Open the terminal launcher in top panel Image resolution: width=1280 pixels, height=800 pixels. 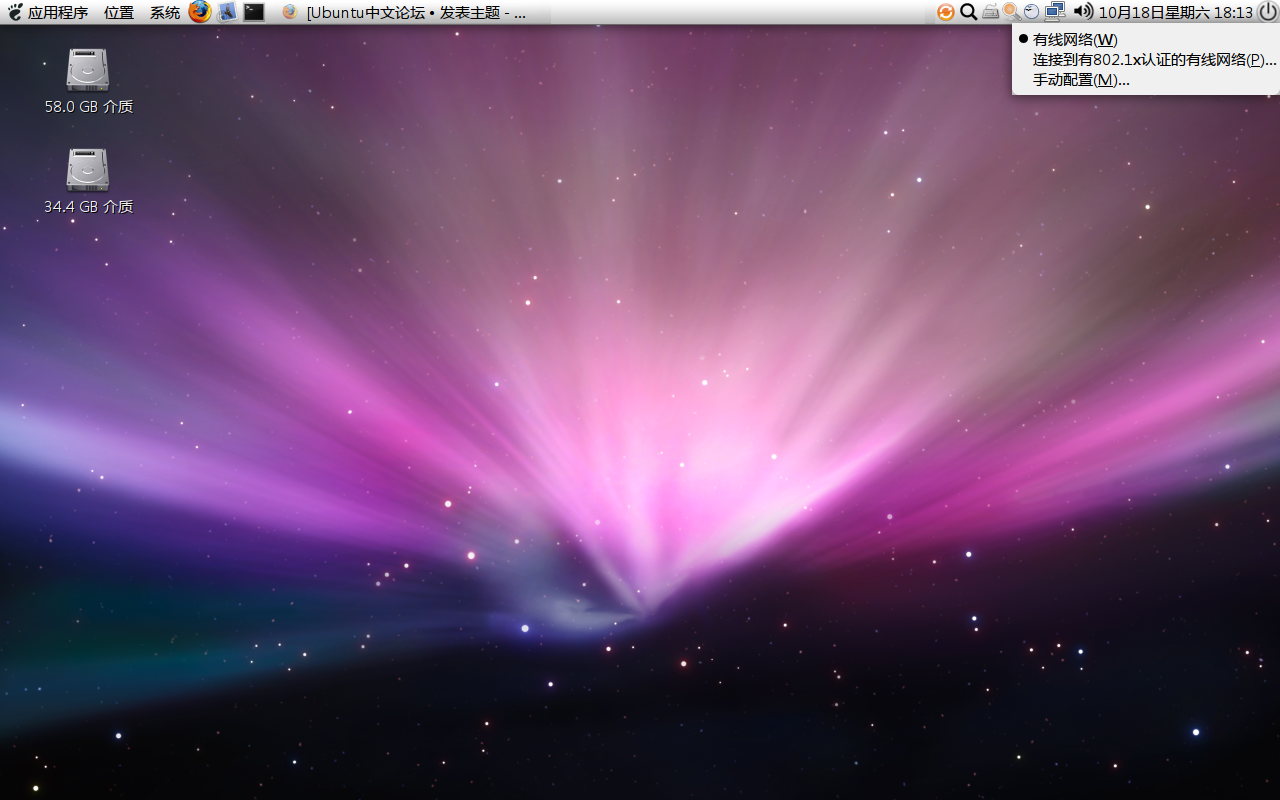[254, 12]
